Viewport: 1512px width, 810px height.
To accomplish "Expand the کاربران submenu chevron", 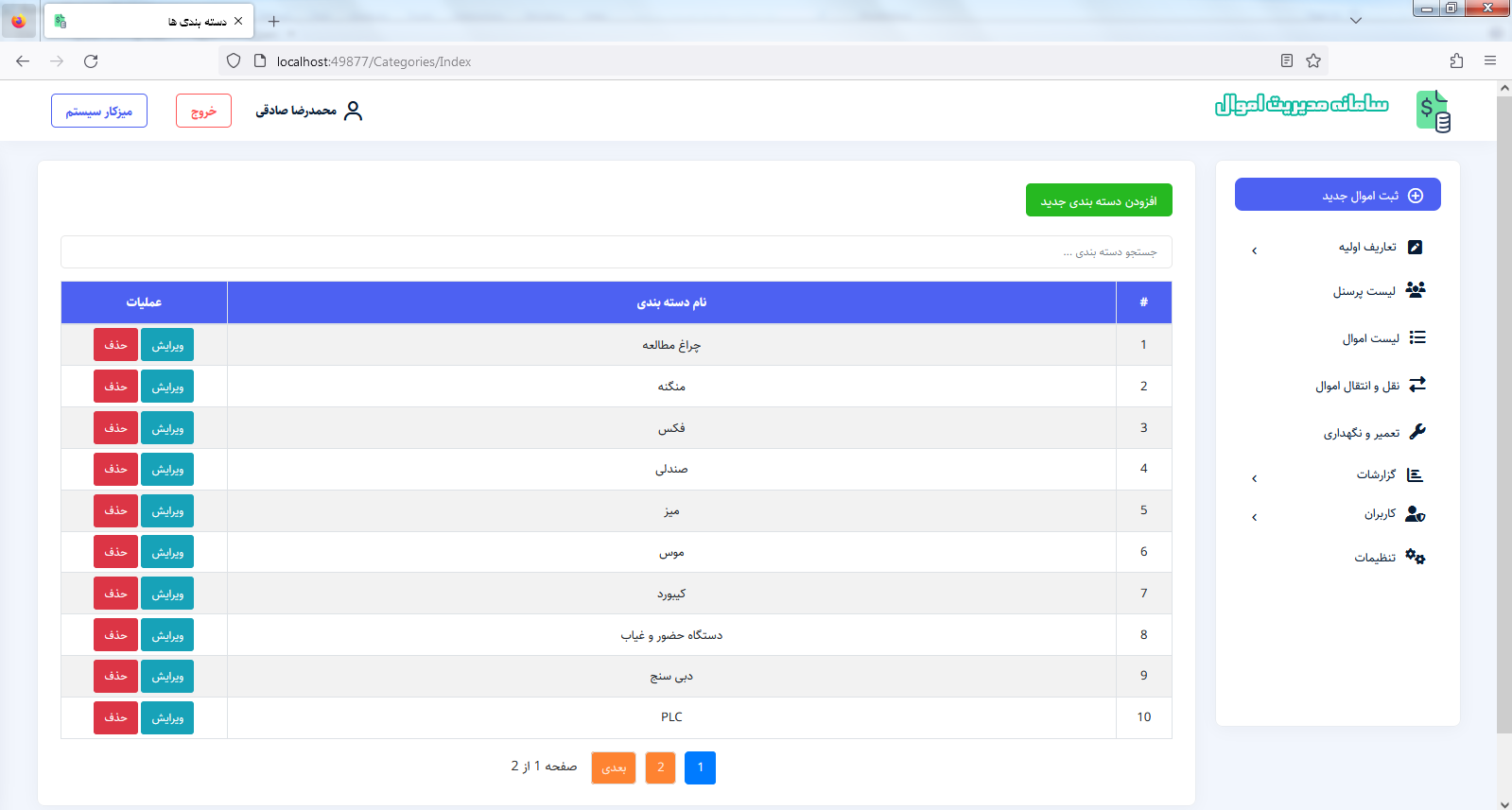I will [x=1255, y=517].
